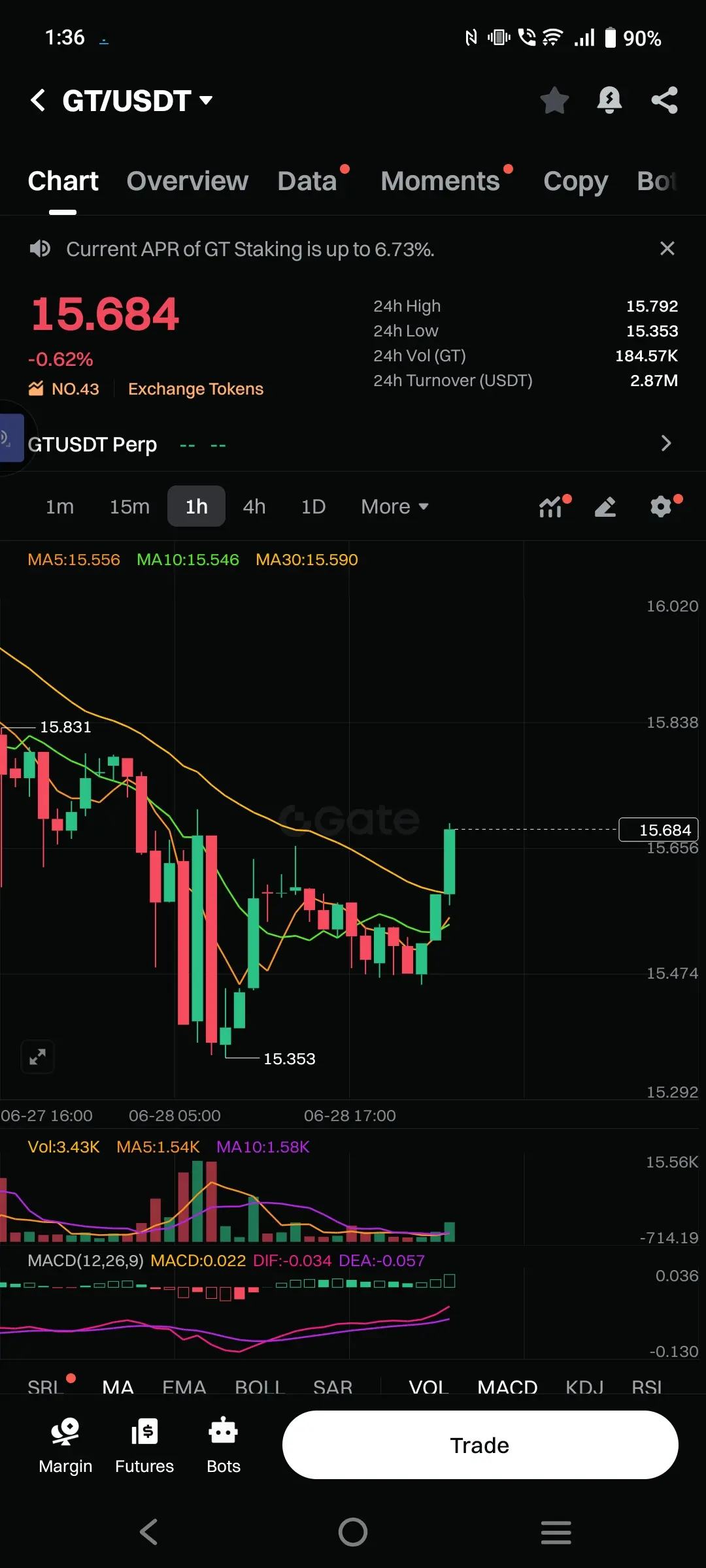Tap the 24h High value 15.792
The image size is (706, 1568).
pos(652,306)
